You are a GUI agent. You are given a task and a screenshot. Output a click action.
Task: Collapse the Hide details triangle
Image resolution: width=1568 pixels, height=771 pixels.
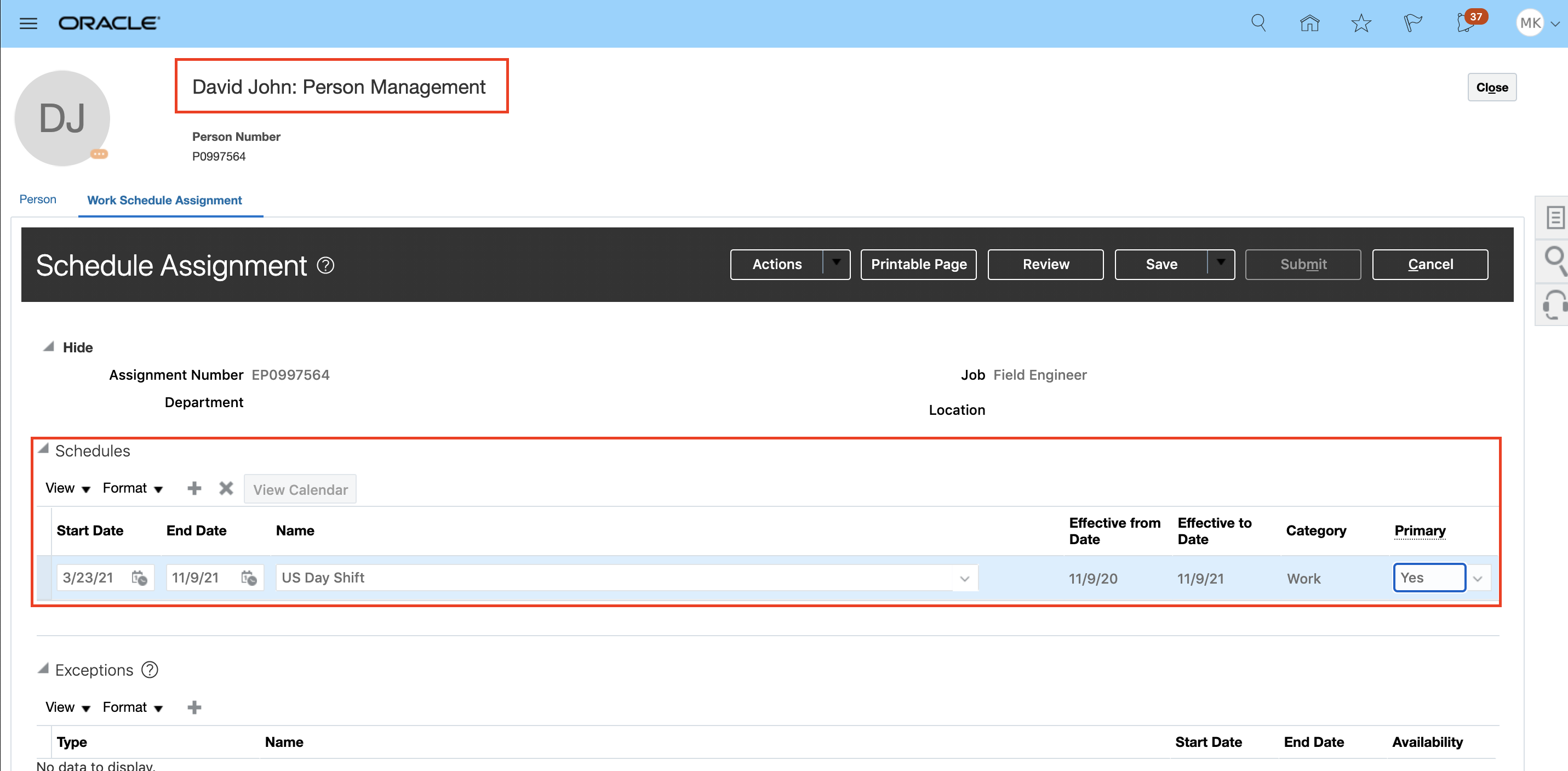pos(49,346)
